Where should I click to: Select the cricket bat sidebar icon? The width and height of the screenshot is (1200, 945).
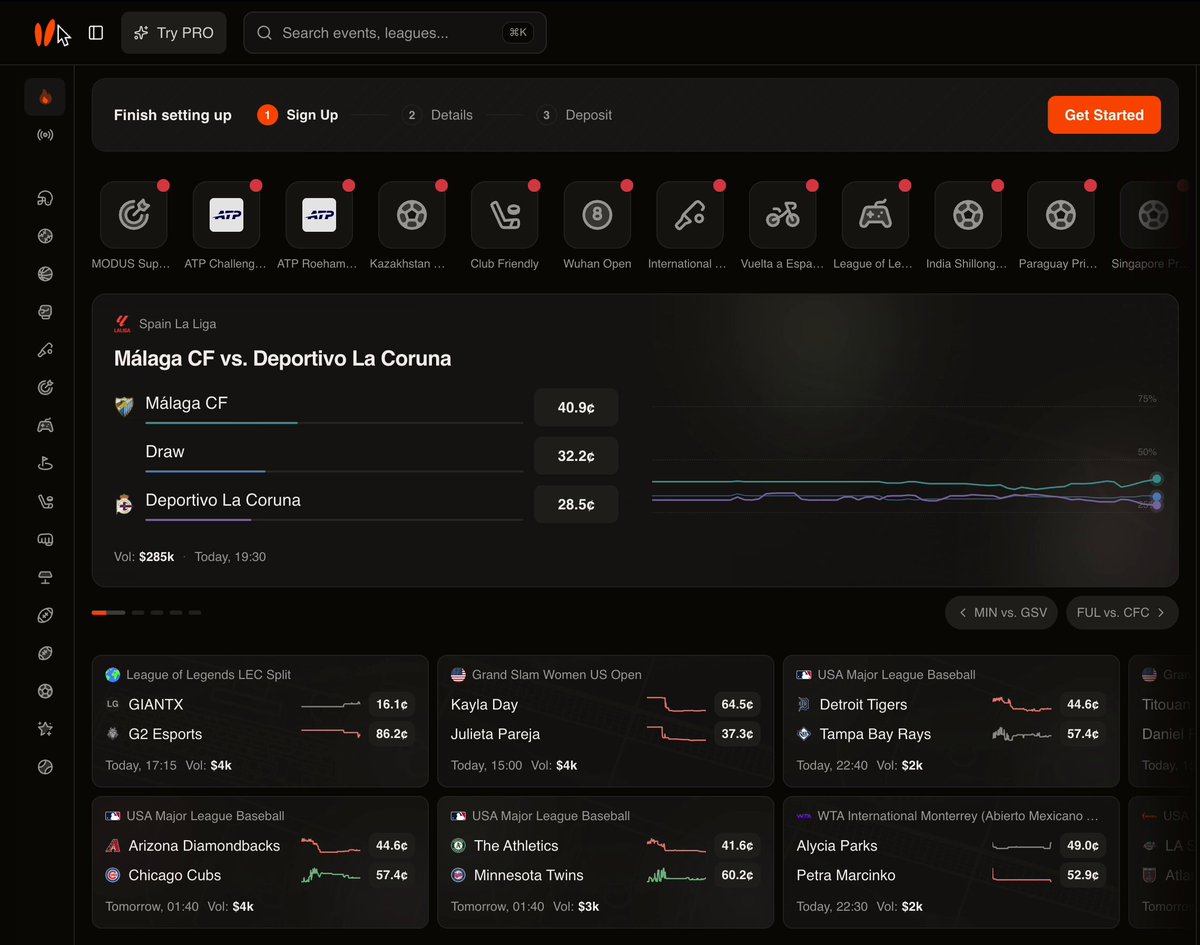[45, 350]
